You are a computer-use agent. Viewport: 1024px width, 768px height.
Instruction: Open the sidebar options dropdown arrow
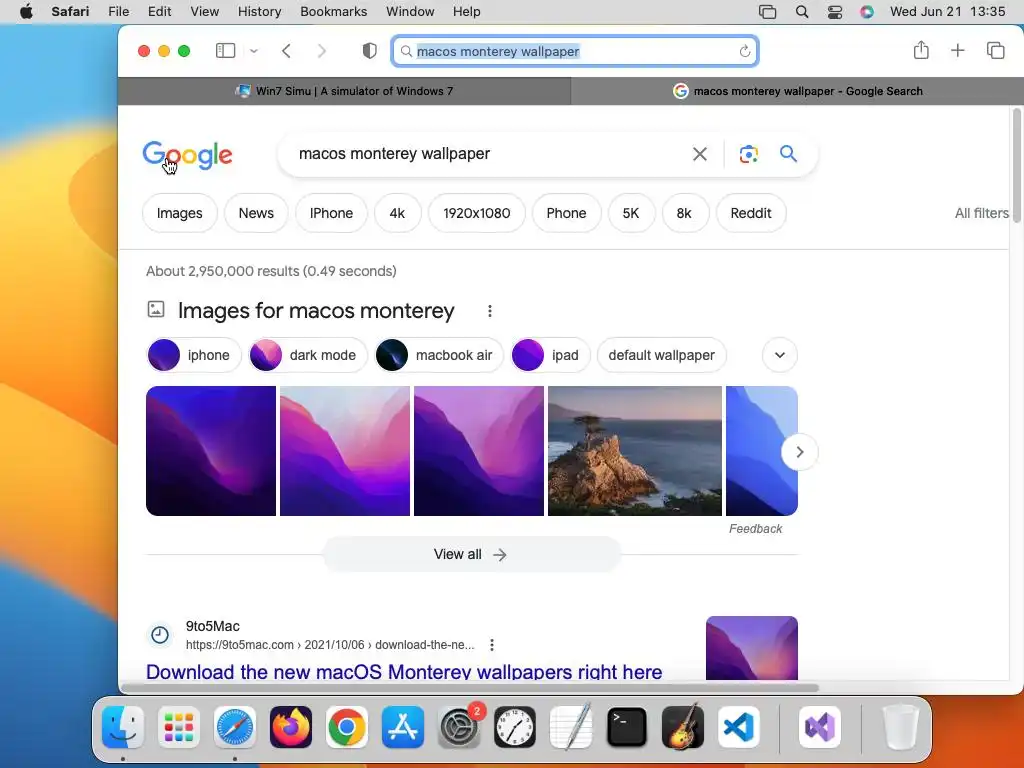click(x=254, y=51)
